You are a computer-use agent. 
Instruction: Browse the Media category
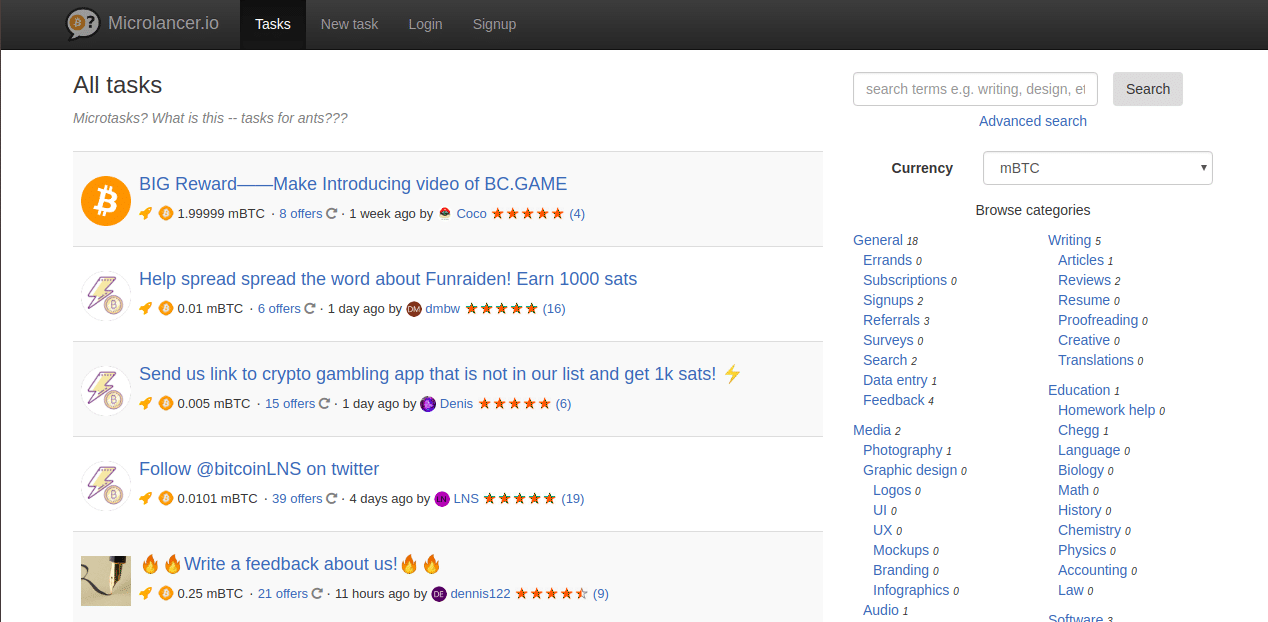click(x=872, y=430)
